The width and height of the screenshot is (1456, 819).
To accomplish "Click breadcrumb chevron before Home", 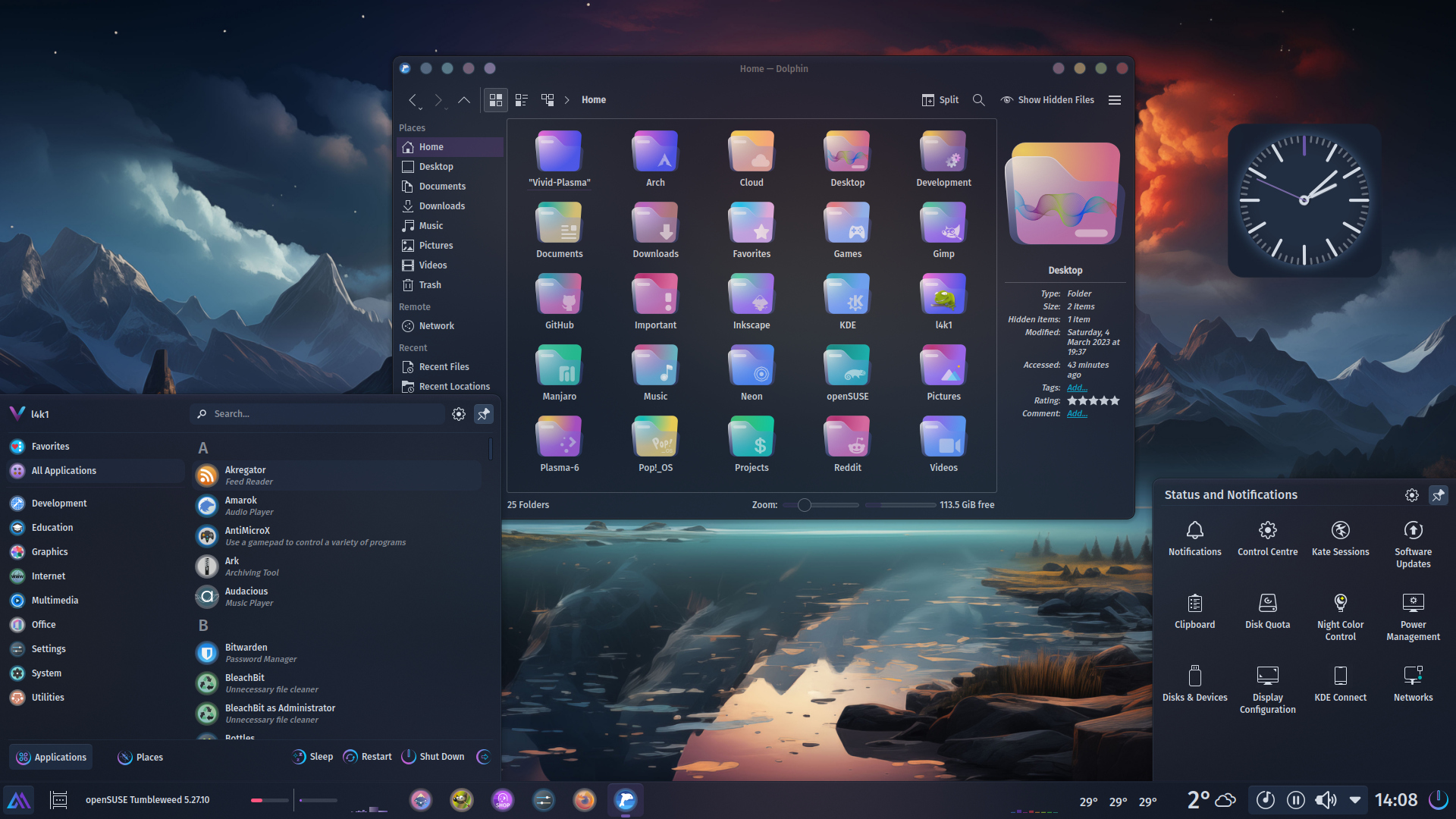I will [566, 100].
